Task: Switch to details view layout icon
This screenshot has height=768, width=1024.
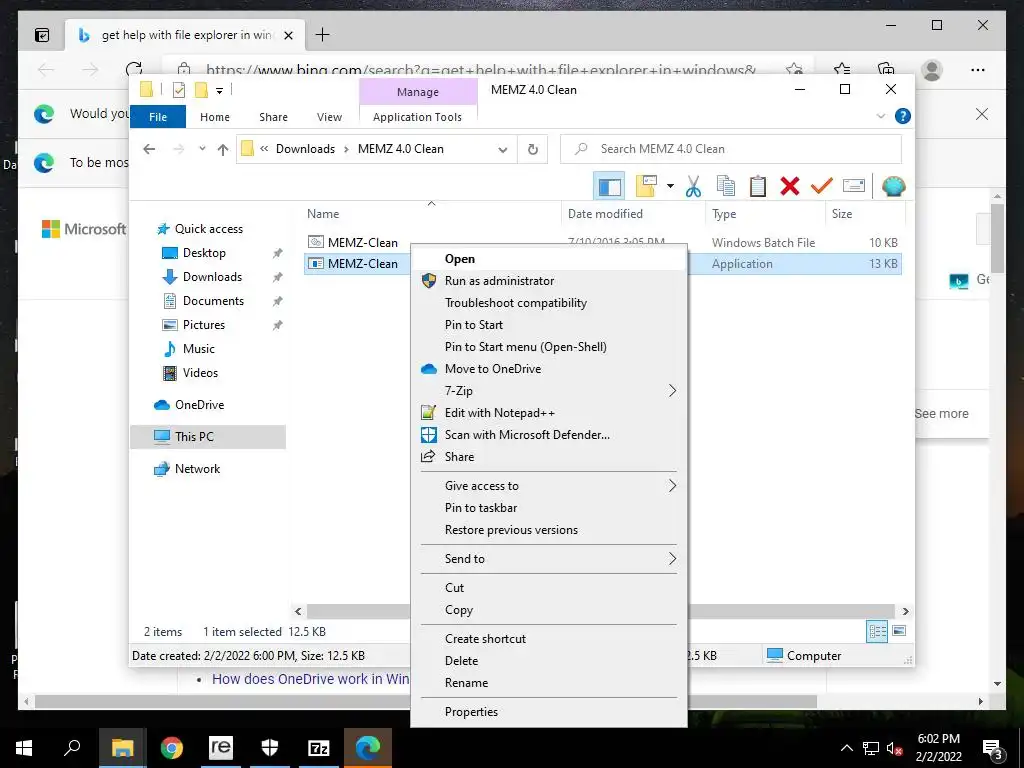Action: pyautogui.click(x=877, y=632)
